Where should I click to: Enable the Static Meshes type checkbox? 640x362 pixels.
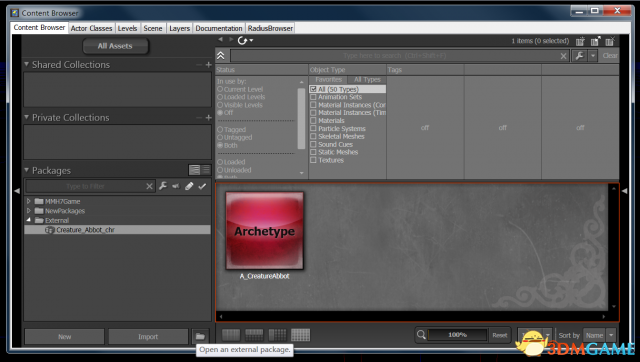(x=313, y=152)
